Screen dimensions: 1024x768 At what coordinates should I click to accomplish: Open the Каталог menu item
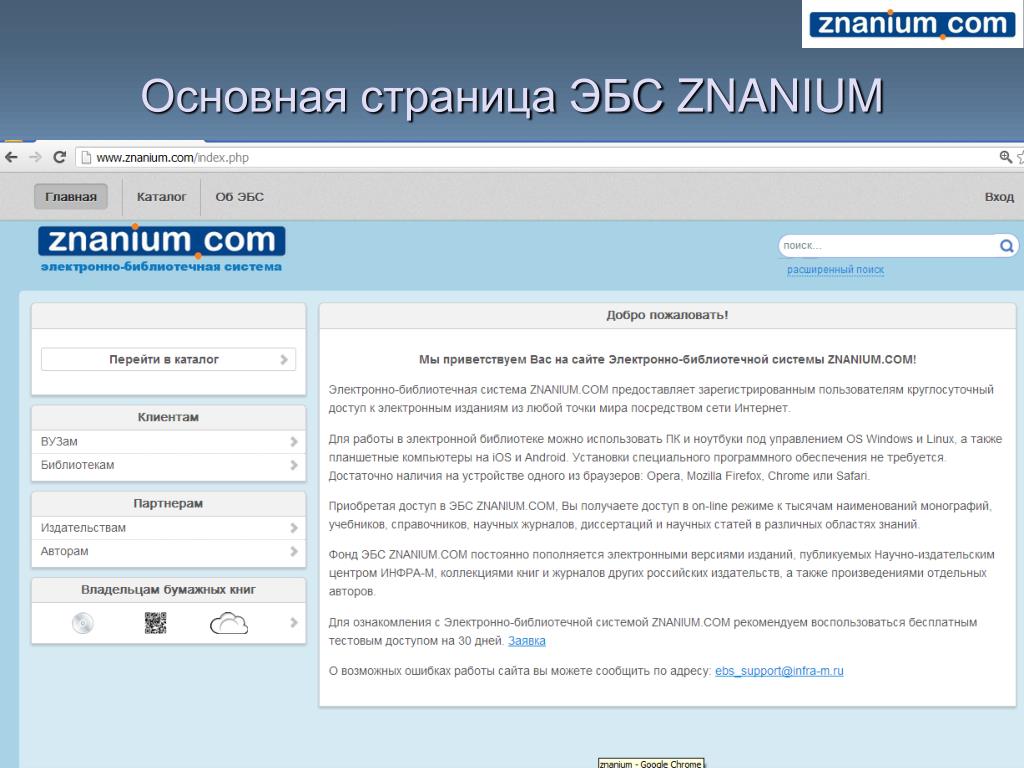tap(161, 197)
